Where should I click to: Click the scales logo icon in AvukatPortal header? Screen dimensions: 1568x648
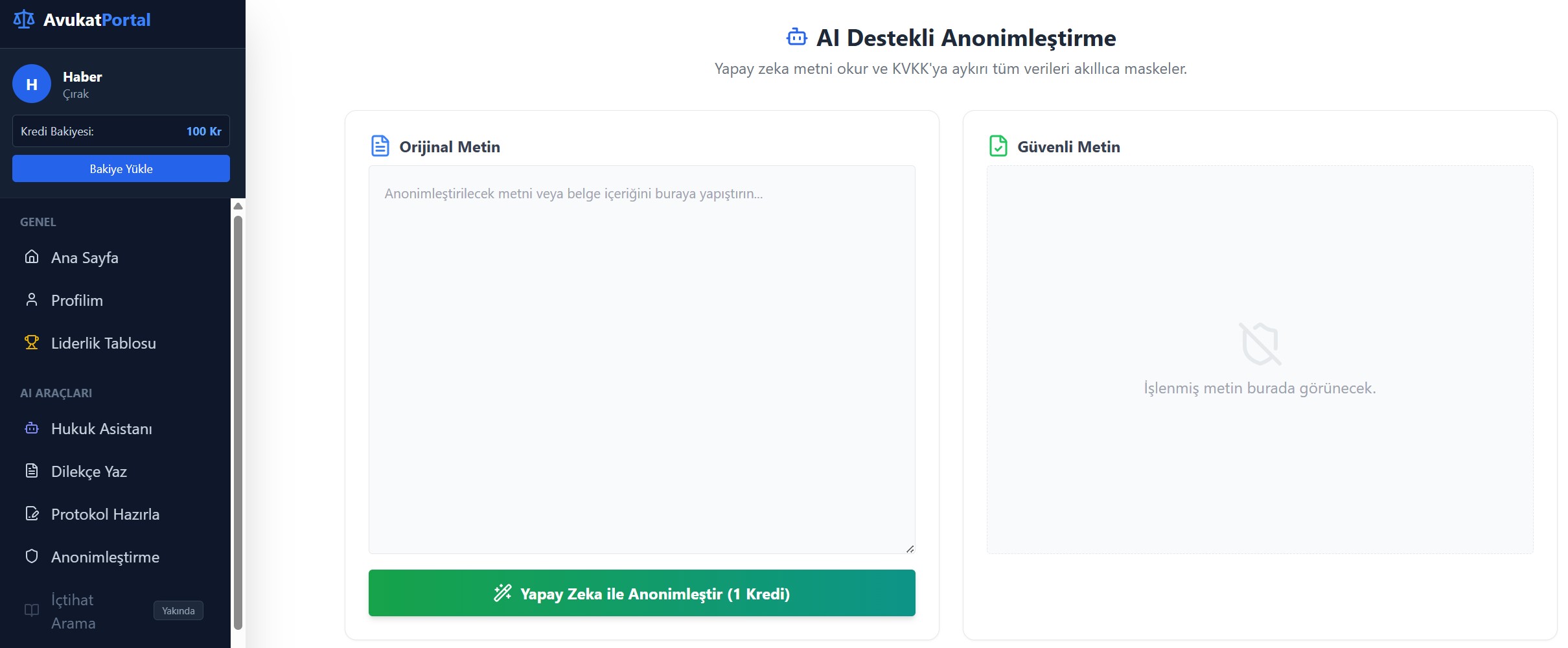pos(24,19)
